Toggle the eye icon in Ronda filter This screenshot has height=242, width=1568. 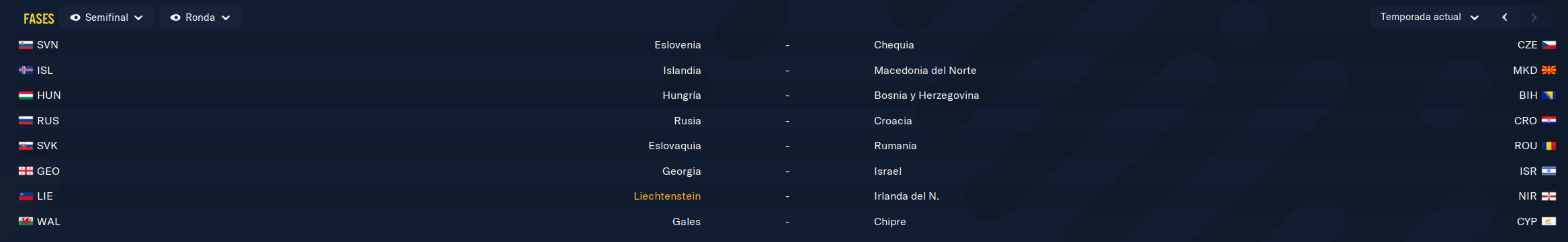175,17
